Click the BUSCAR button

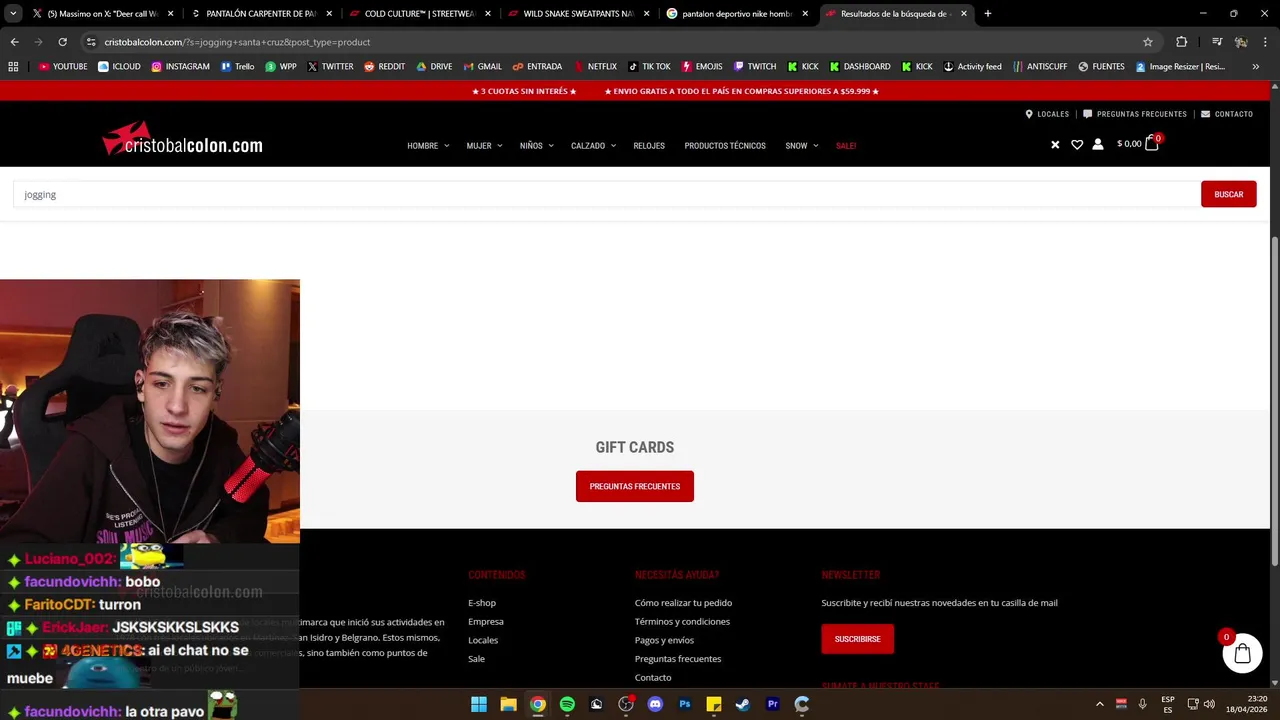click(1229, 194)
